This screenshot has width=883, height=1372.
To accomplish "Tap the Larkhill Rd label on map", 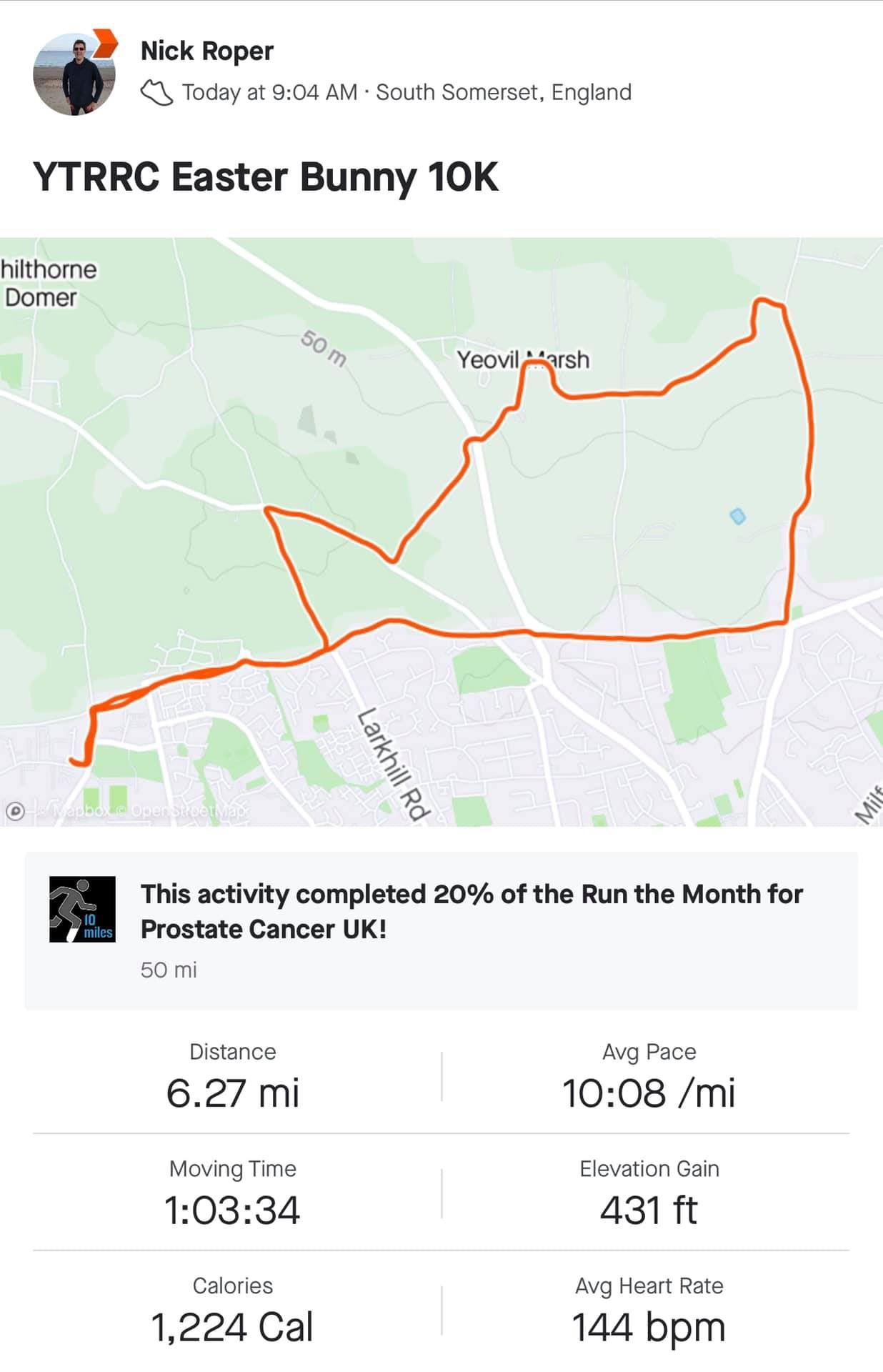I will pyautogui.click(x=394, y=763).
